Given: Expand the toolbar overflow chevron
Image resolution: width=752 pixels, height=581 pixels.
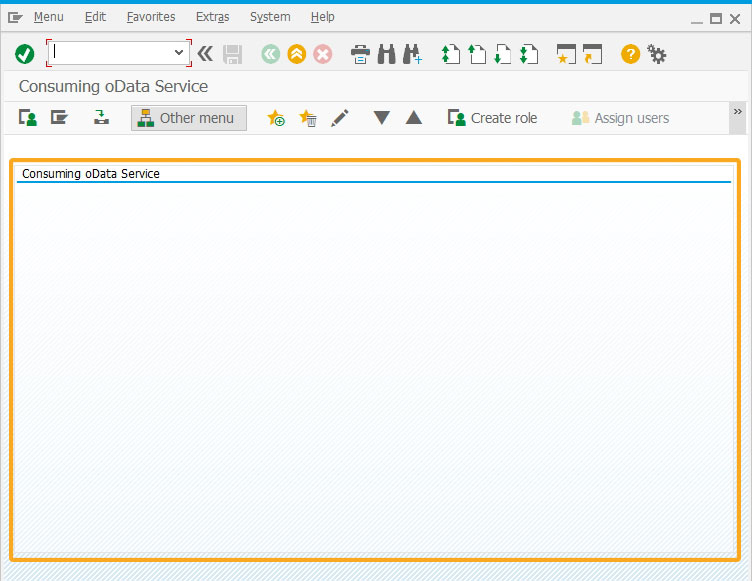Looking at the screenshot, I should (x=738, y=112).
